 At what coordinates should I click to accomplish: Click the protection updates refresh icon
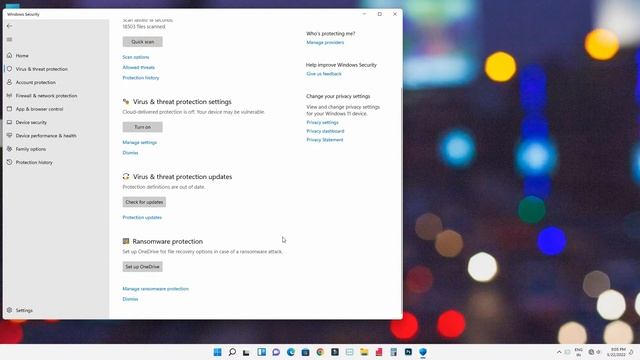coord(126,176)
